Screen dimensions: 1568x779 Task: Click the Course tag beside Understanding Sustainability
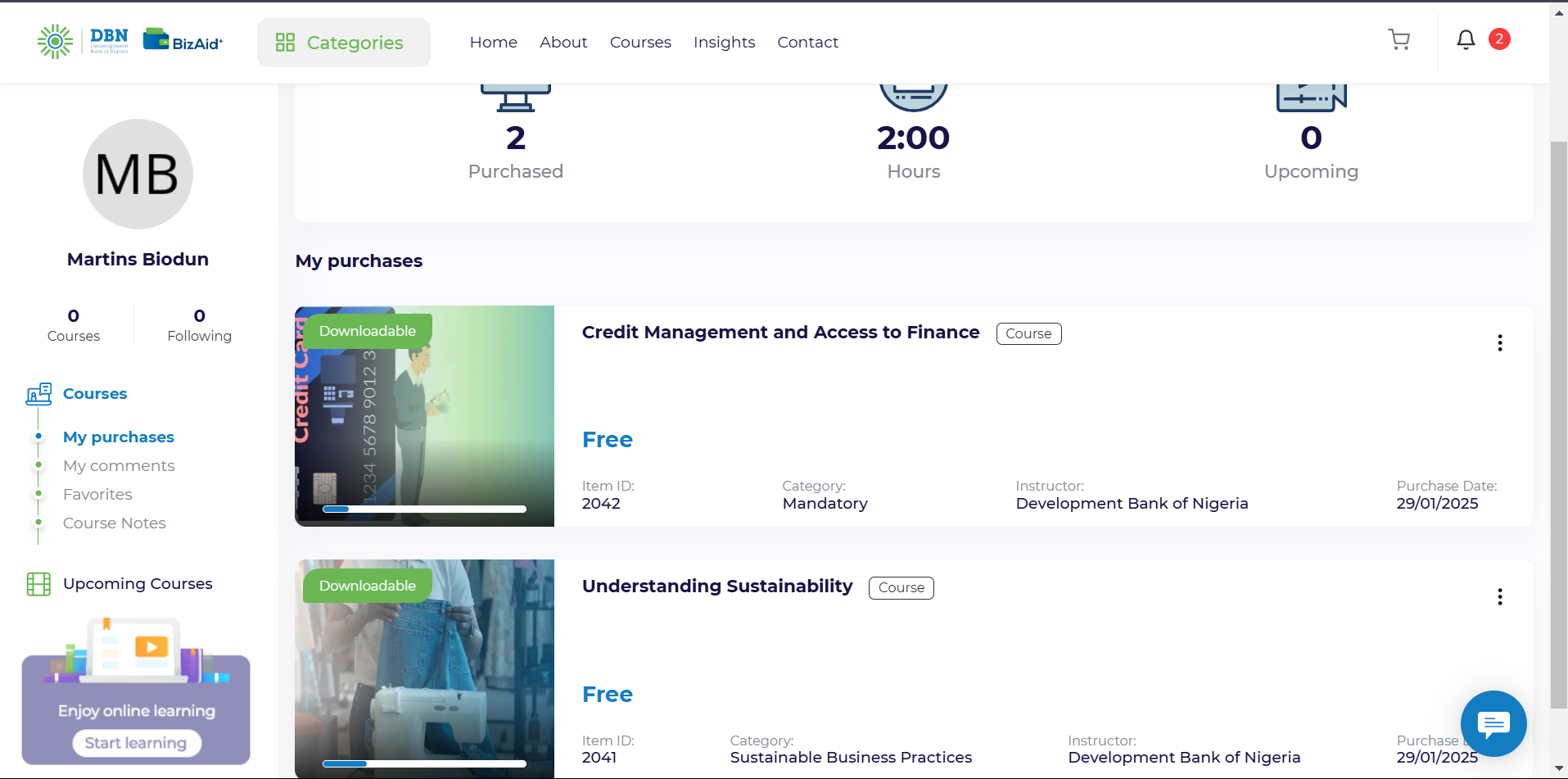coord(901,587)
